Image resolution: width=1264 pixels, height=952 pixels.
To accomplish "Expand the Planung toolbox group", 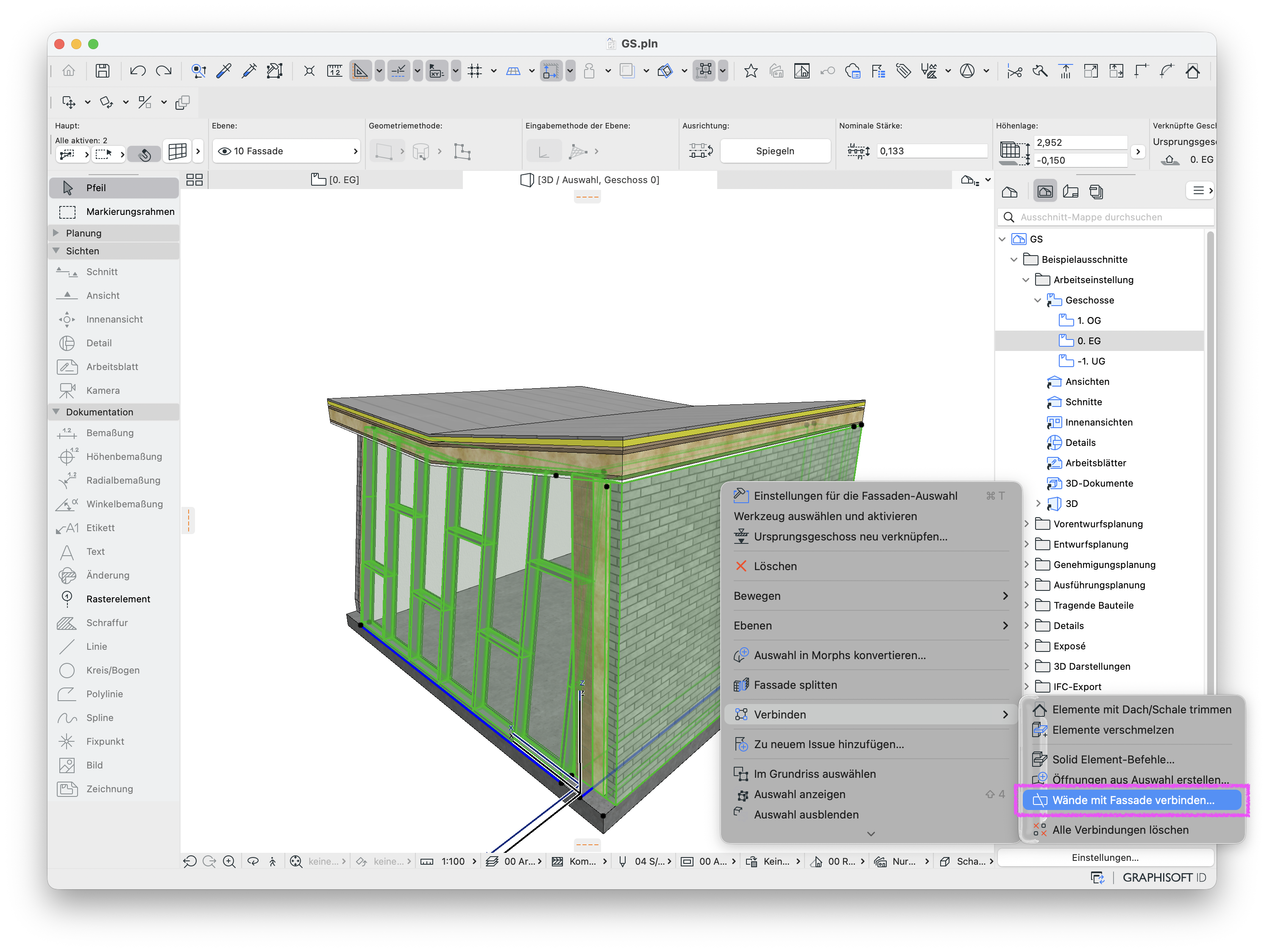I will pos(56,233).
